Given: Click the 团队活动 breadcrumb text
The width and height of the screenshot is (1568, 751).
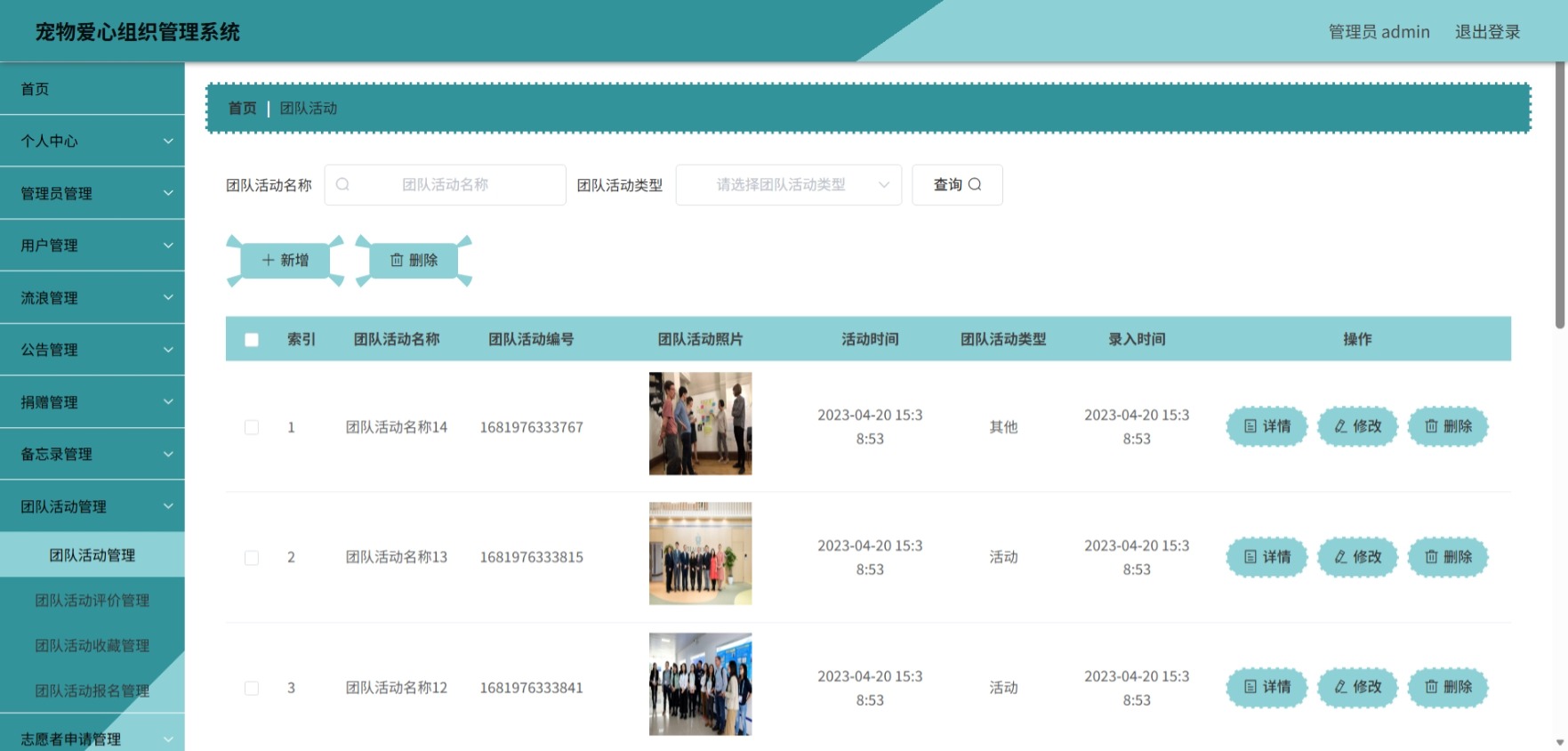Looking at the screenshot, I should (309, 108).
